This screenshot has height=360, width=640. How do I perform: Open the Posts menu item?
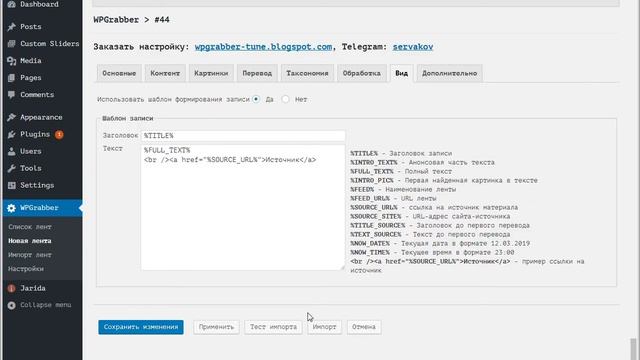[x=41, y=27]
